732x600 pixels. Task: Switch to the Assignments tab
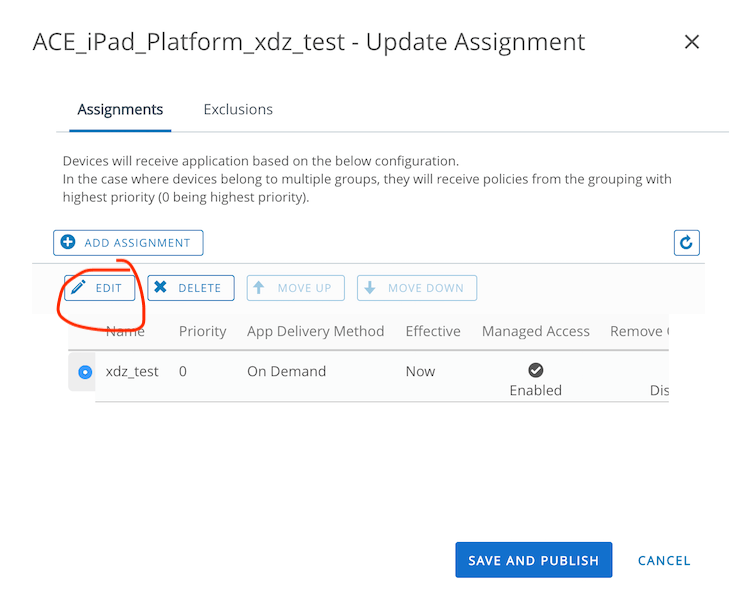coord(120,109)
